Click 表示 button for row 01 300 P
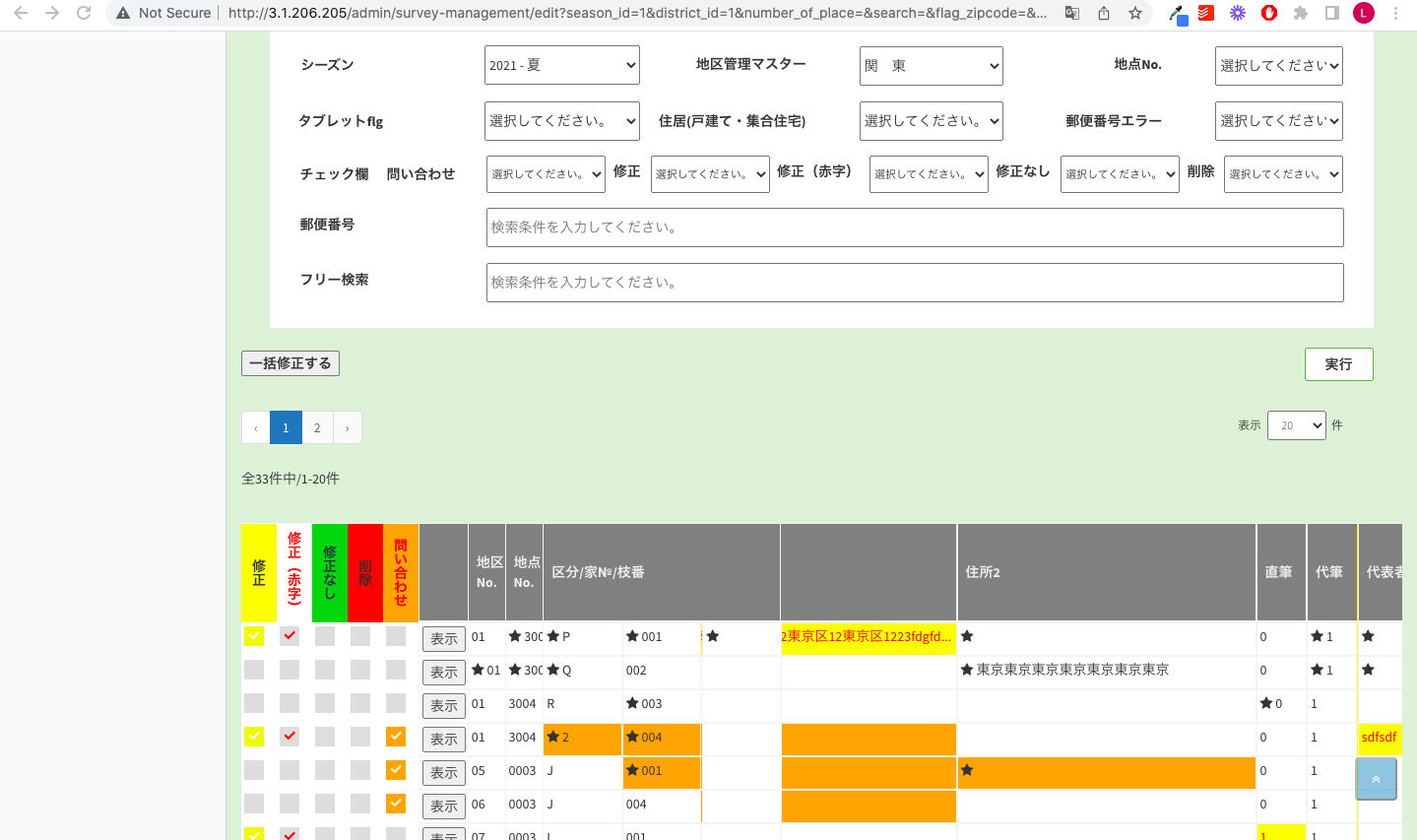Screen dimensions: 1417x840 coord(444,639)
